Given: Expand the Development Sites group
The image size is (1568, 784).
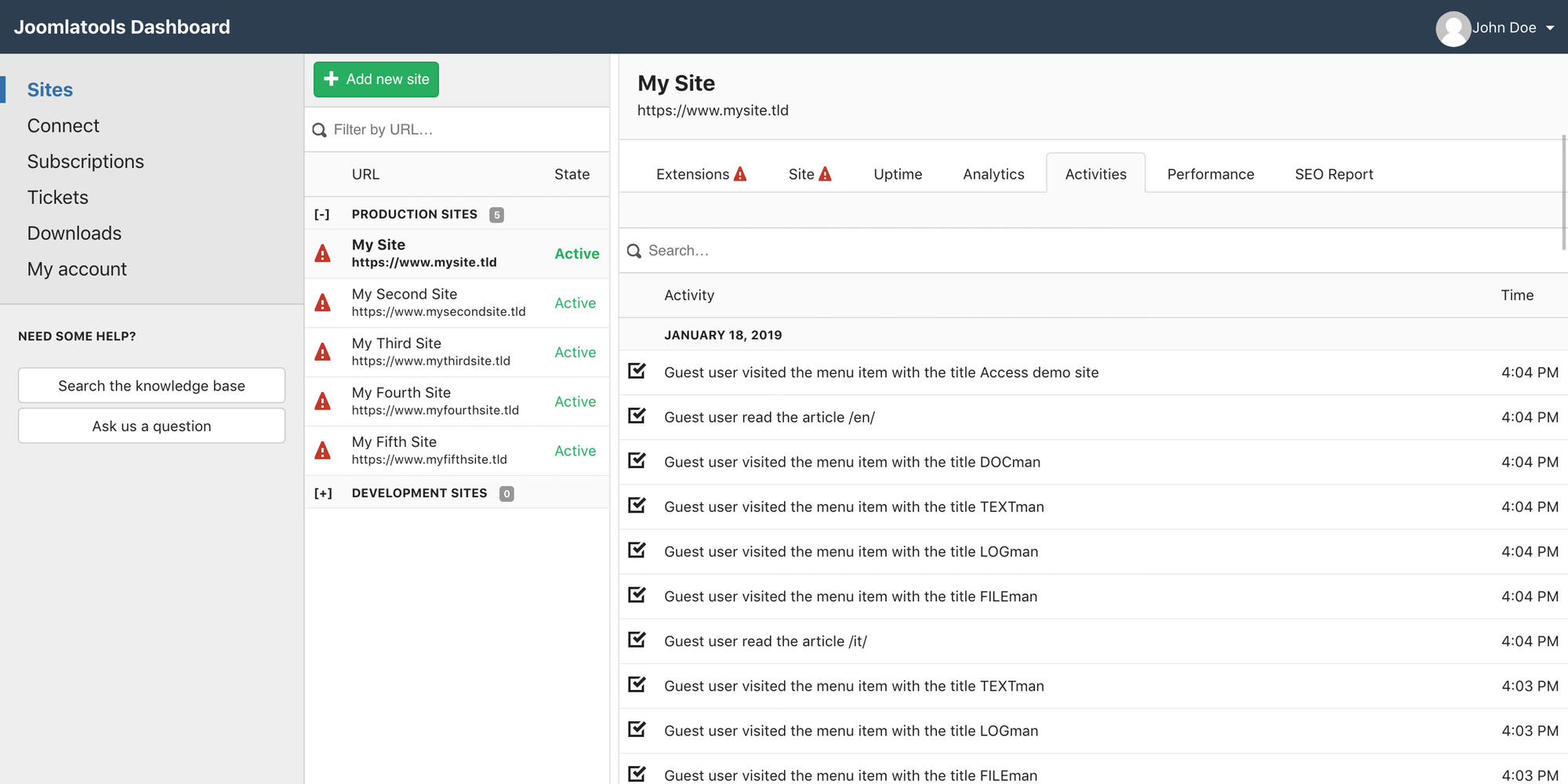Looking at the screenshot, I should pyautogui.click(x=323, y=493).
